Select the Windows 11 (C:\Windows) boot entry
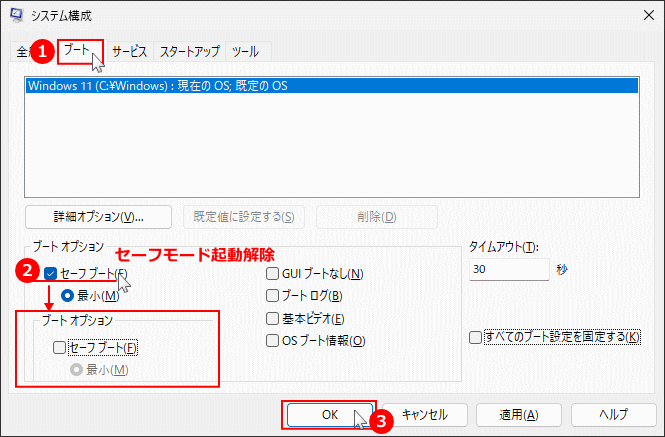Screen dimensions: 665x437 [x=332, y=86]
